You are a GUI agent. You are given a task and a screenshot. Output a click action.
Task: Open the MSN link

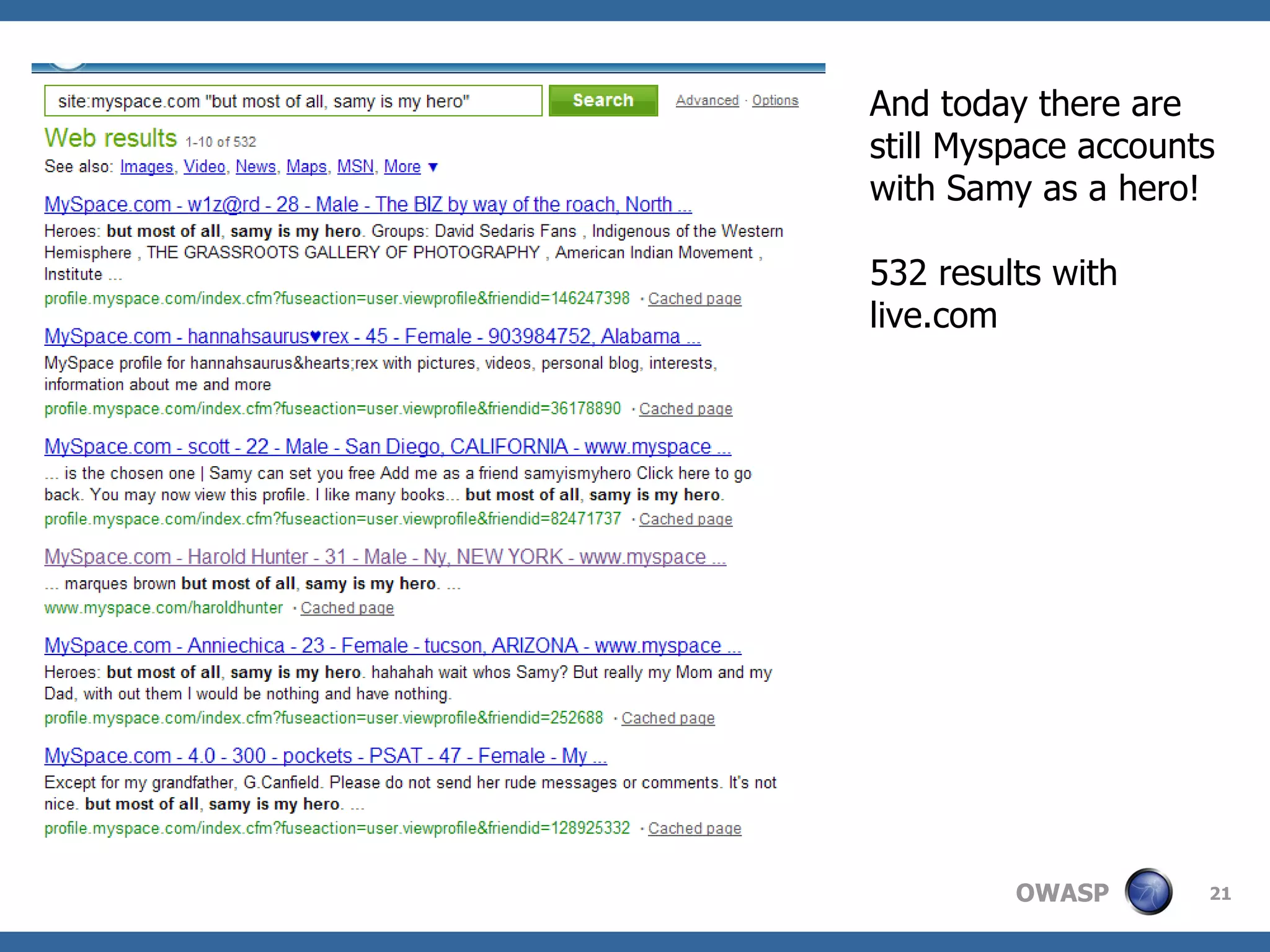tap(355, 167)
